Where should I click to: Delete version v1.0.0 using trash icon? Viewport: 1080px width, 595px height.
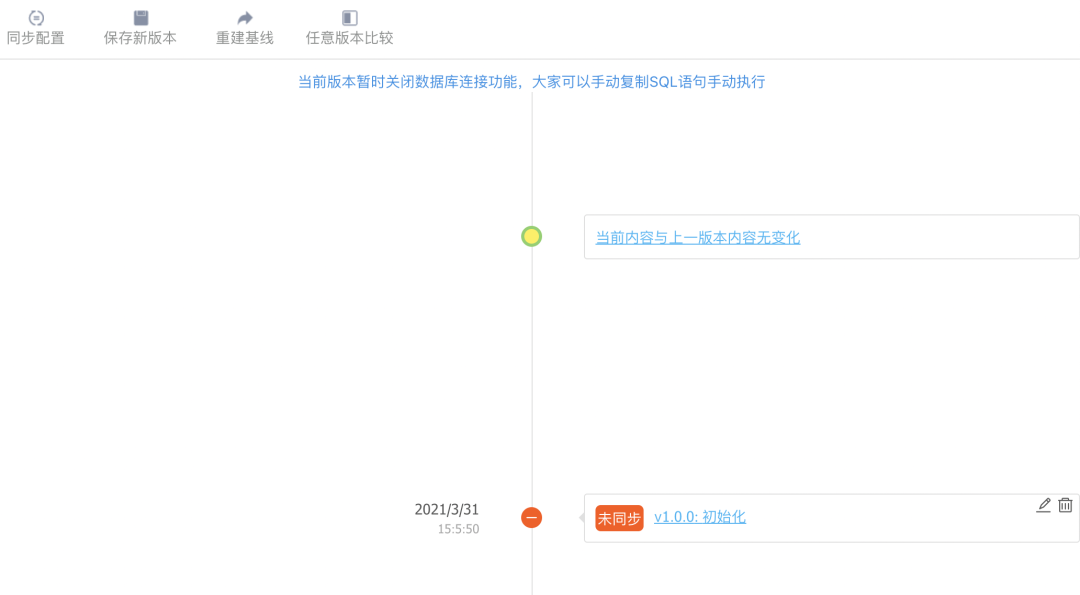pyautogui.click(x=1066, y=506)
